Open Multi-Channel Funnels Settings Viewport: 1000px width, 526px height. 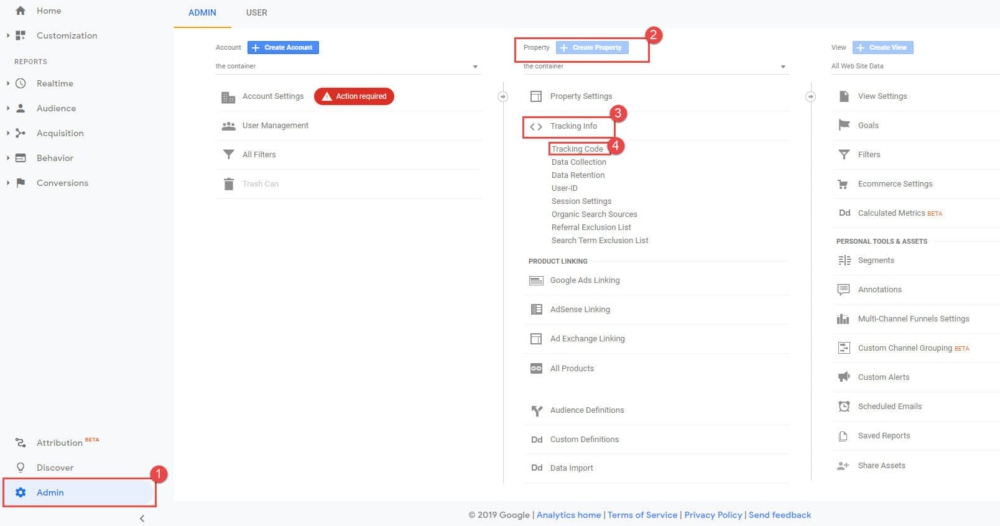[x=913, y=319]
